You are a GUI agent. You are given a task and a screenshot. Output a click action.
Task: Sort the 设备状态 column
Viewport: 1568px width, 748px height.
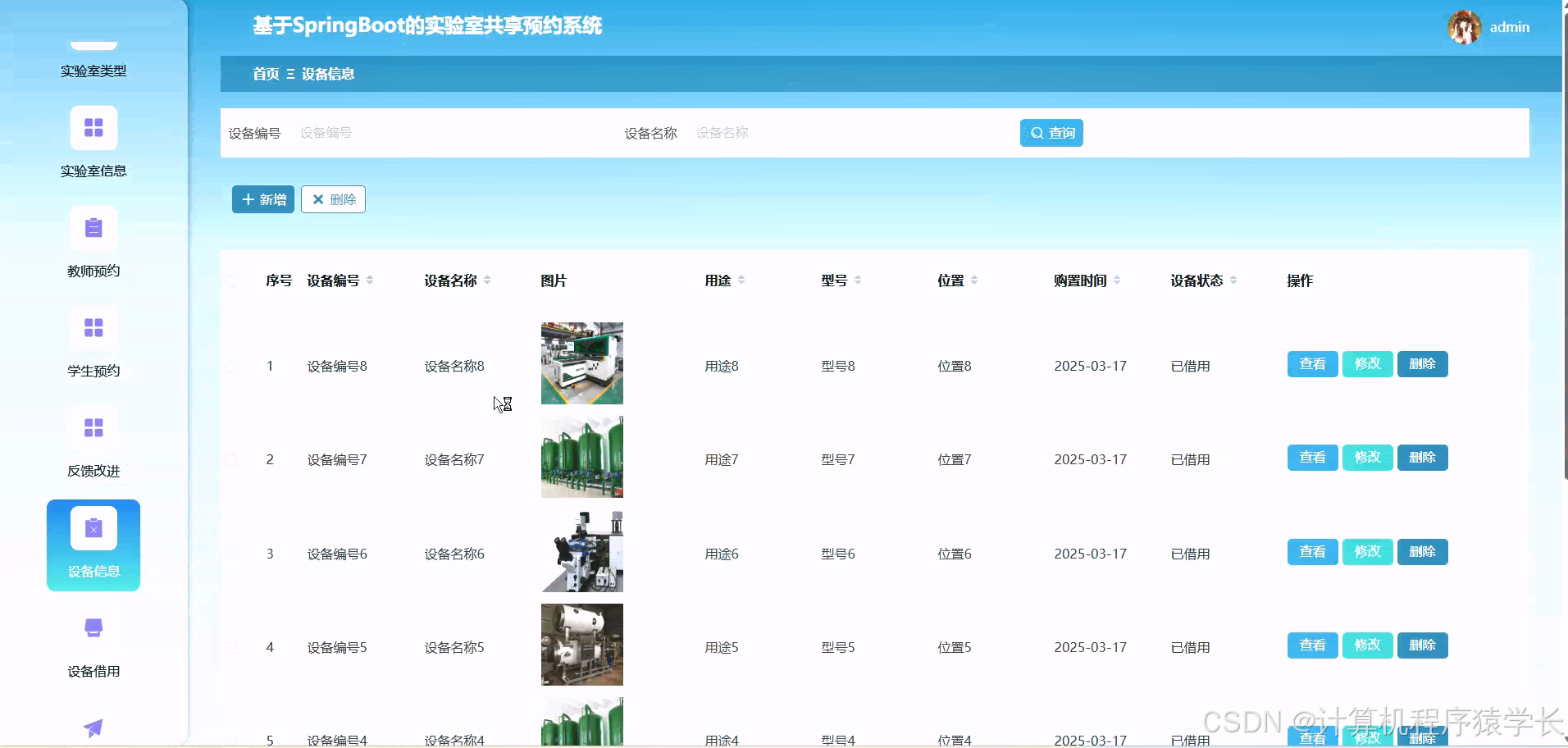[1235, 280]
